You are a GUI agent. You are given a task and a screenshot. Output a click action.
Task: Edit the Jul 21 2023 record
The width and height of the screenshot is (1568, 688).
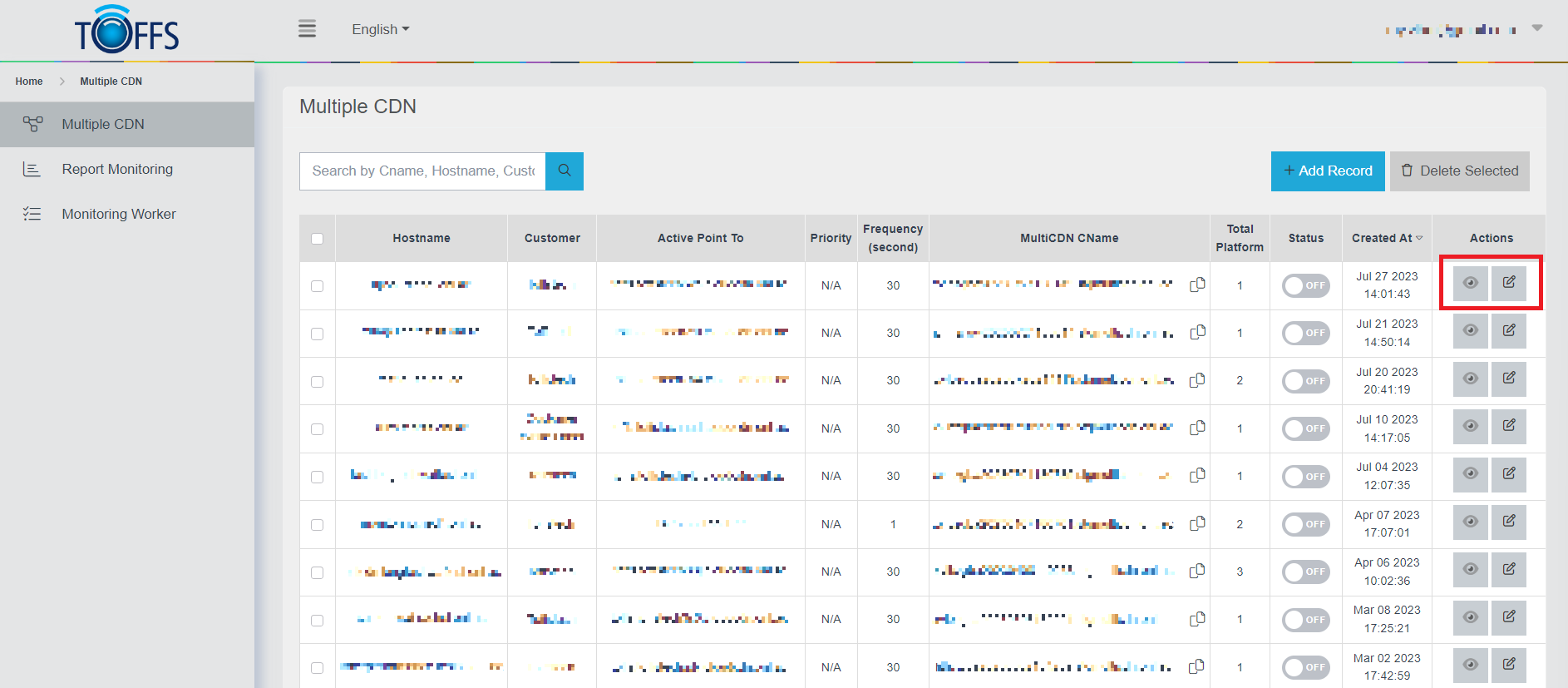coord(1508,331)
